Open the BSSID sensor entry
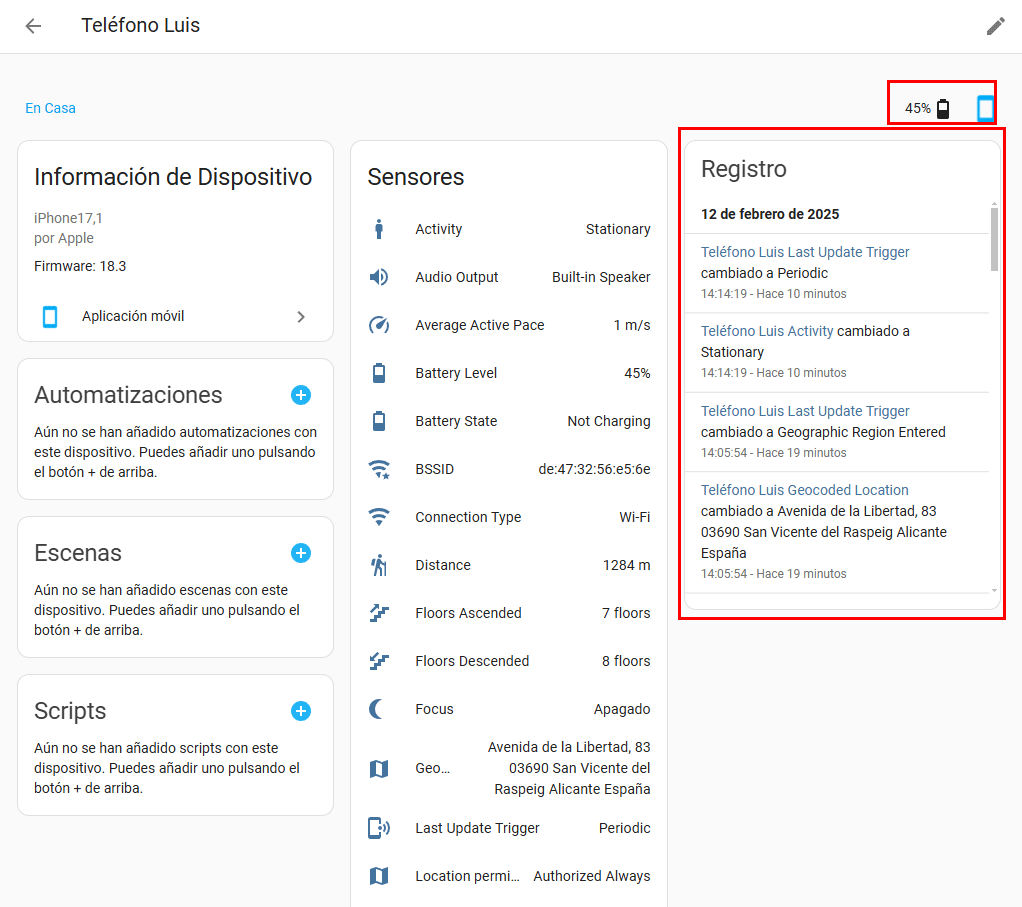This screenshot has height=907, width=1022. click(508, 469)
